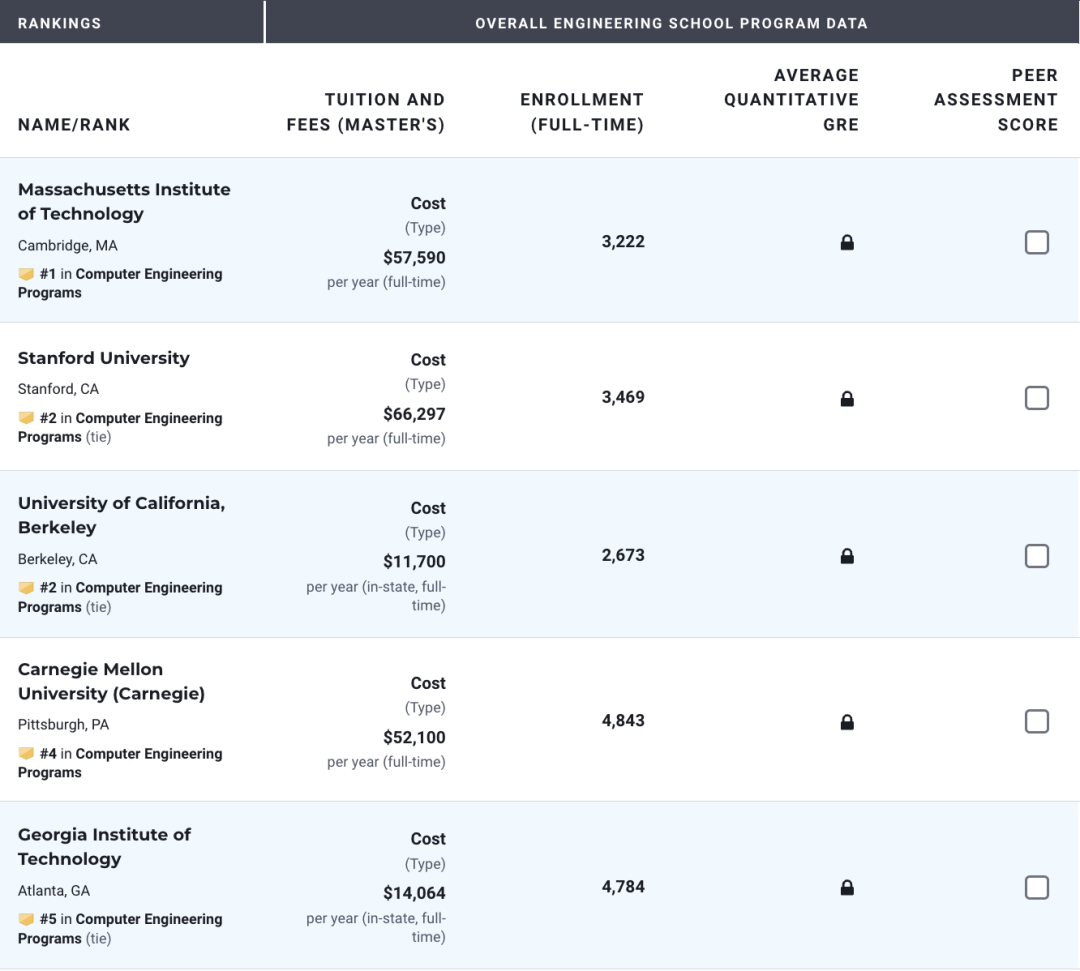
Task: Click Georgia Tech enrollment value 4,784
Action: (623, 886)
